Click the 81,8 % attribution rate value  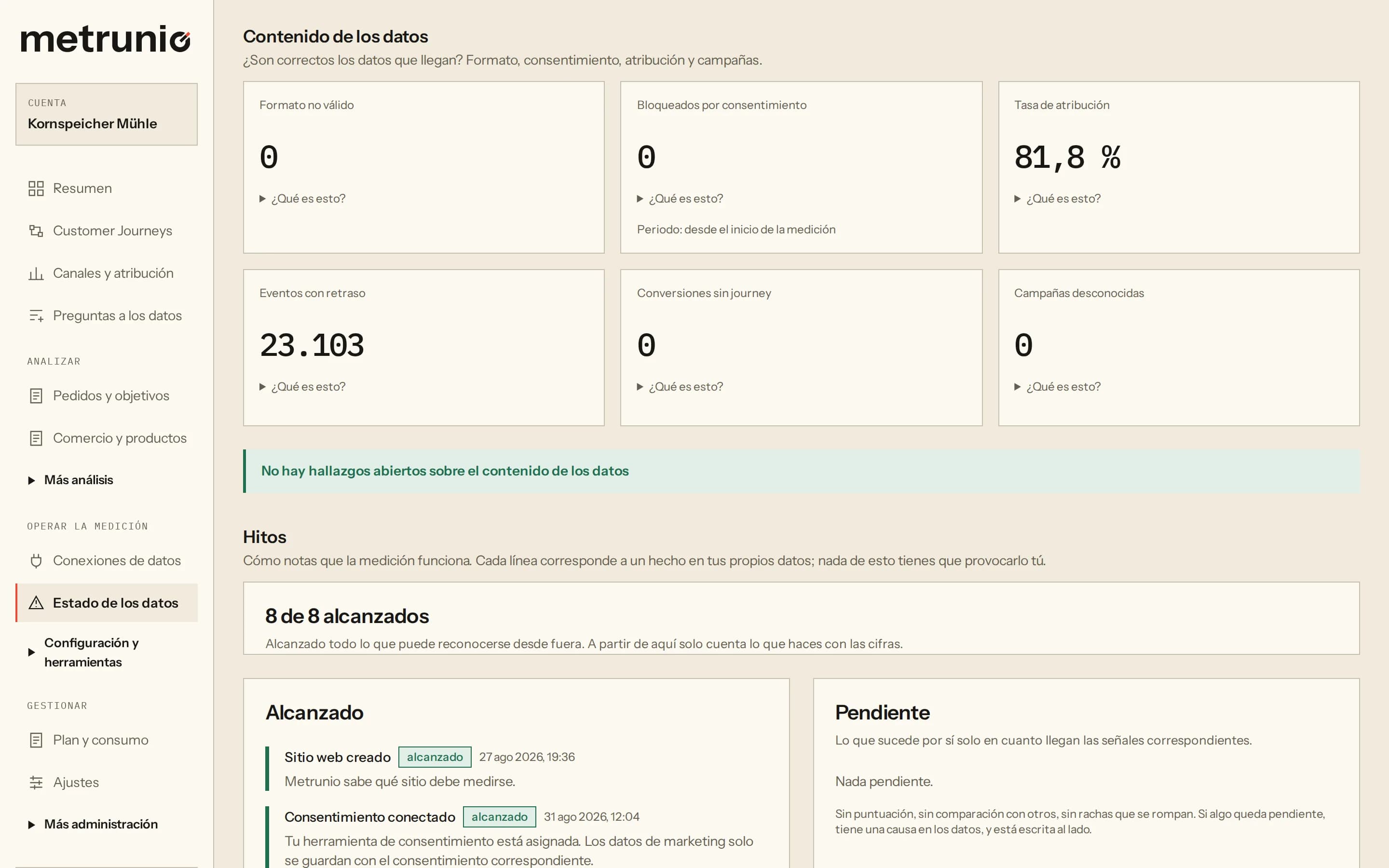pos(1068,158)
